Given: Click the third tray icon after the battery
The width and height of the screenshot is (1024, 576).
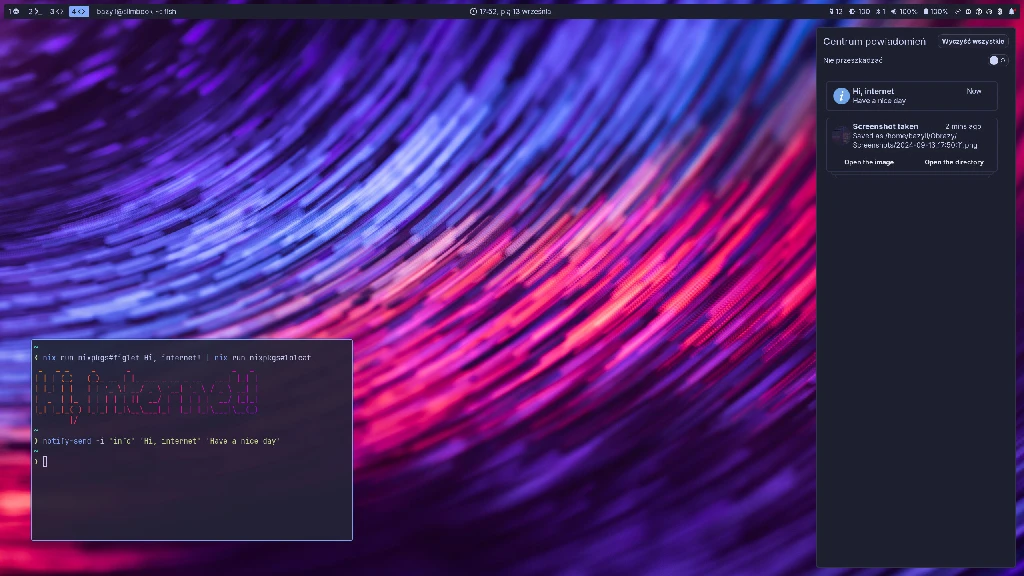Looking at the screenshot, I should tap(979, 11).
